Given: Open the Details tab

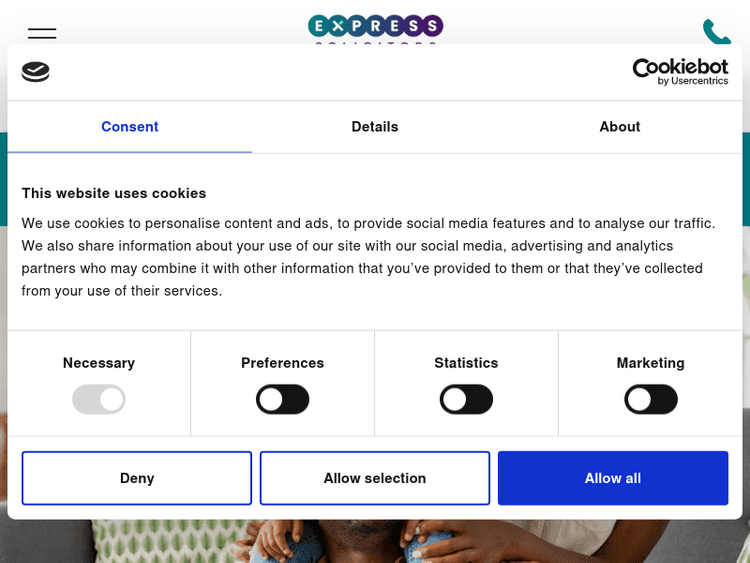Looking at the screenshot, I should (x=375, y=127).
